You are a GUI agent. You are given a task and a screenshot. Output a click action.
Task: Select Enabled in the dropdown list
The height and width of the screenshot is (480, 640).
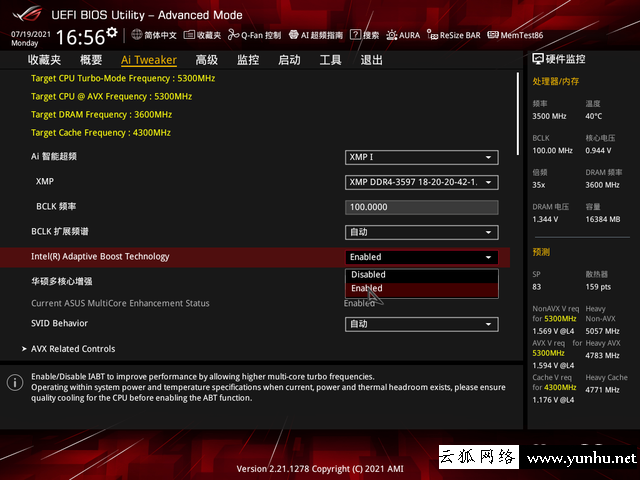click(422, 289)
